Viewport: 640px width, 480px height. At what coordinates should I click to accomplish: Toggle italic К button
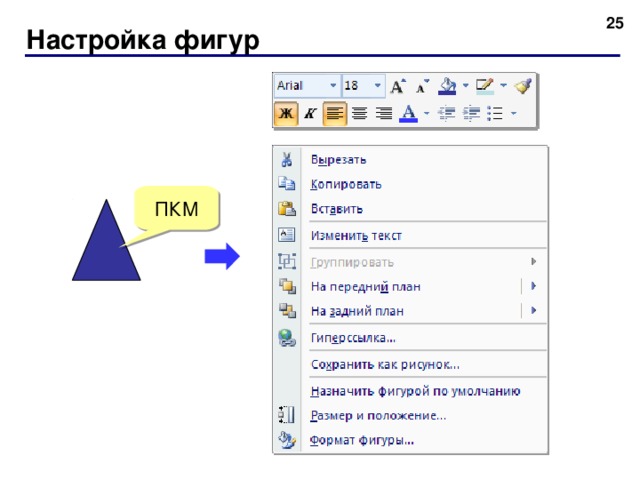(x=310, y=113)
